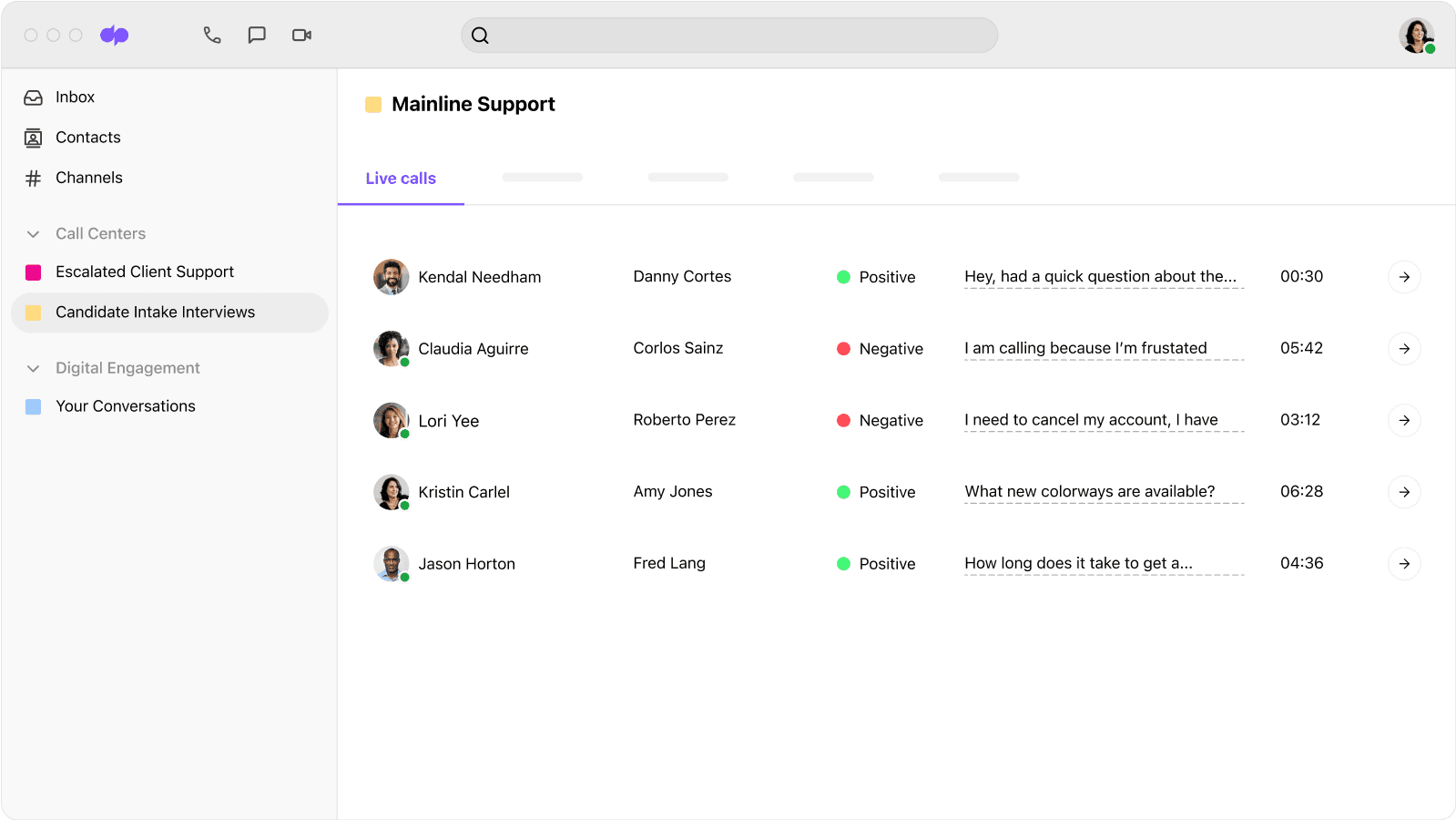Click the phone call icon in toolbar
Screen dimensions: 1456x820
(x=212, y=36)
